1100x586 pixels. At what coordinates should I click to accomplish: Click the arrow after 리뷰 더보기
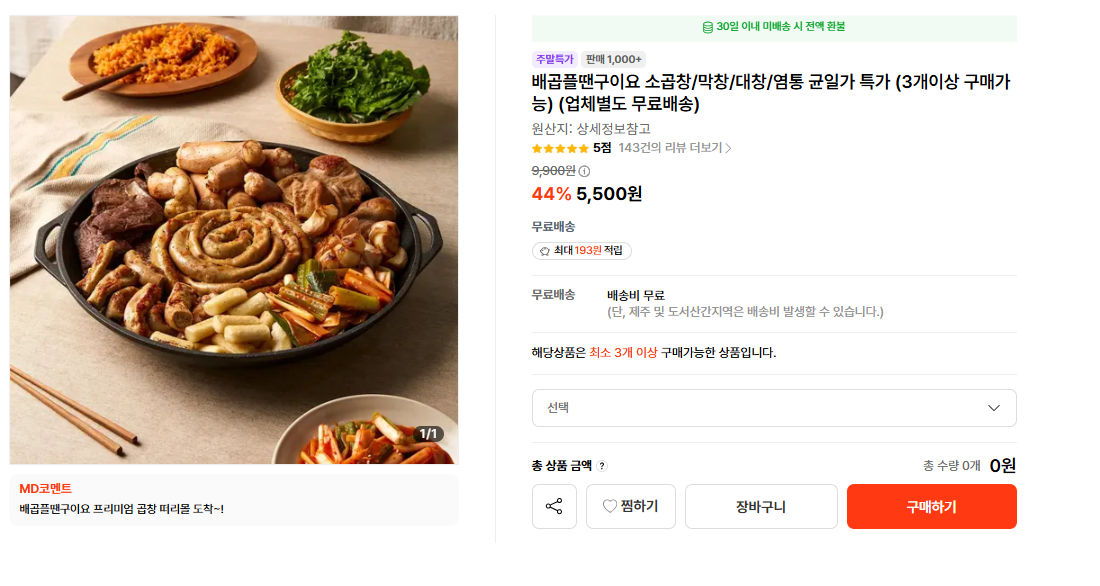pos(728,148)
